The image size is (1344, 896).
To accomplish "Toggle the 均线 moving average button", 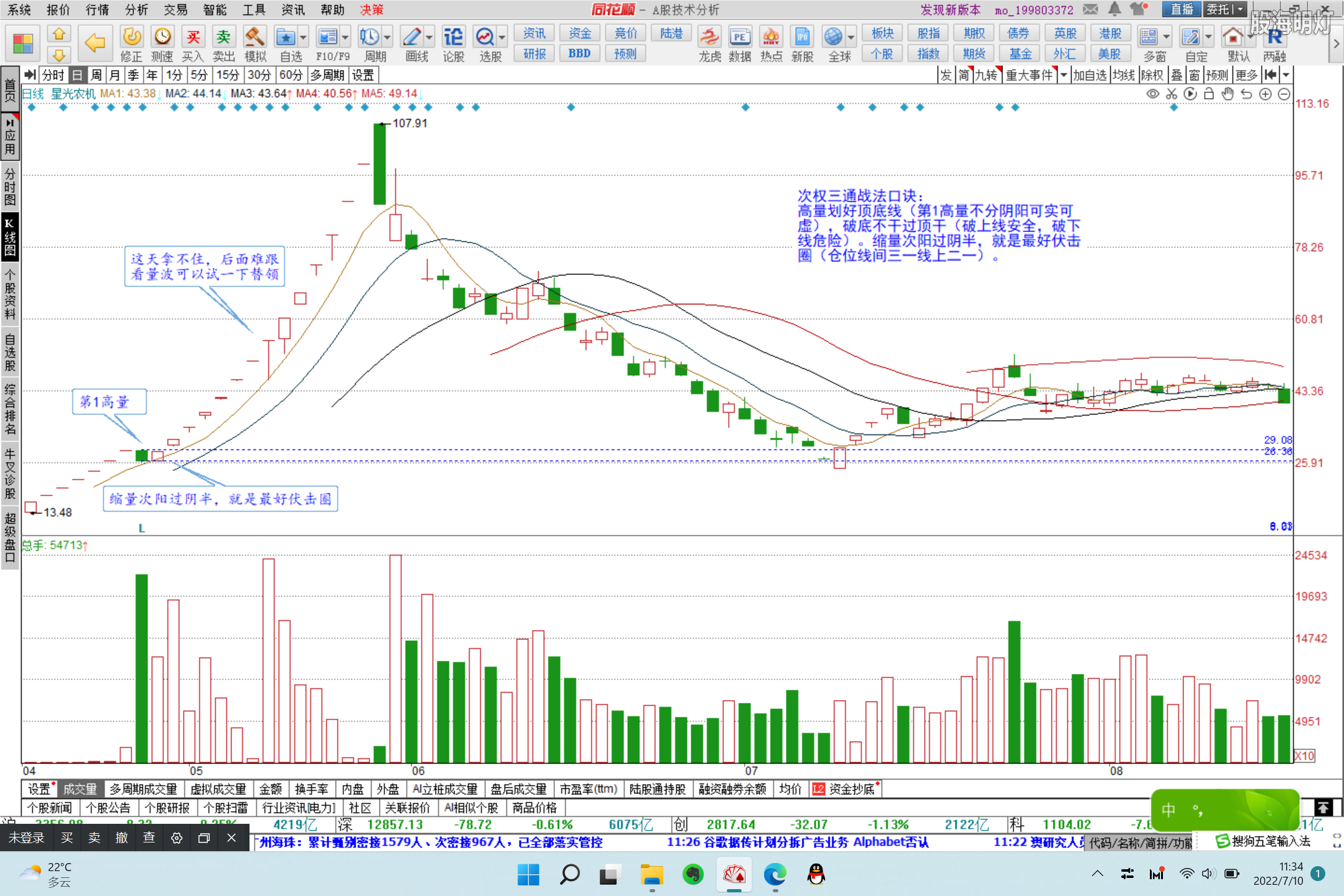I will pos(1124,75).
